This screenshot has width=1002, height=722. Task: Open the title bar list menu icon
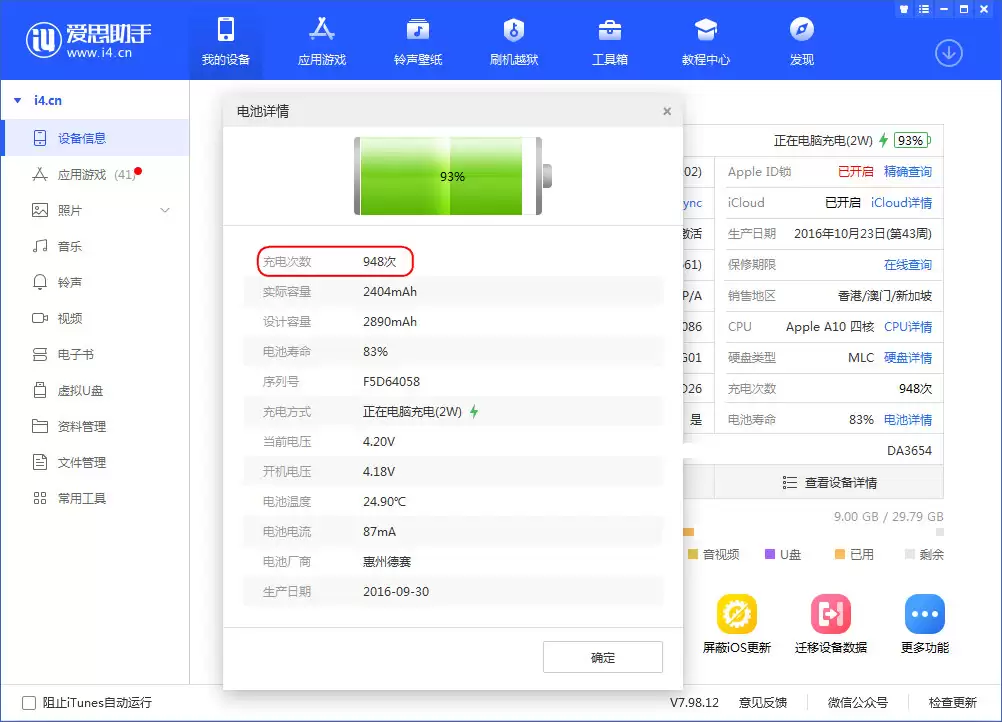click(x=924, y=9)
